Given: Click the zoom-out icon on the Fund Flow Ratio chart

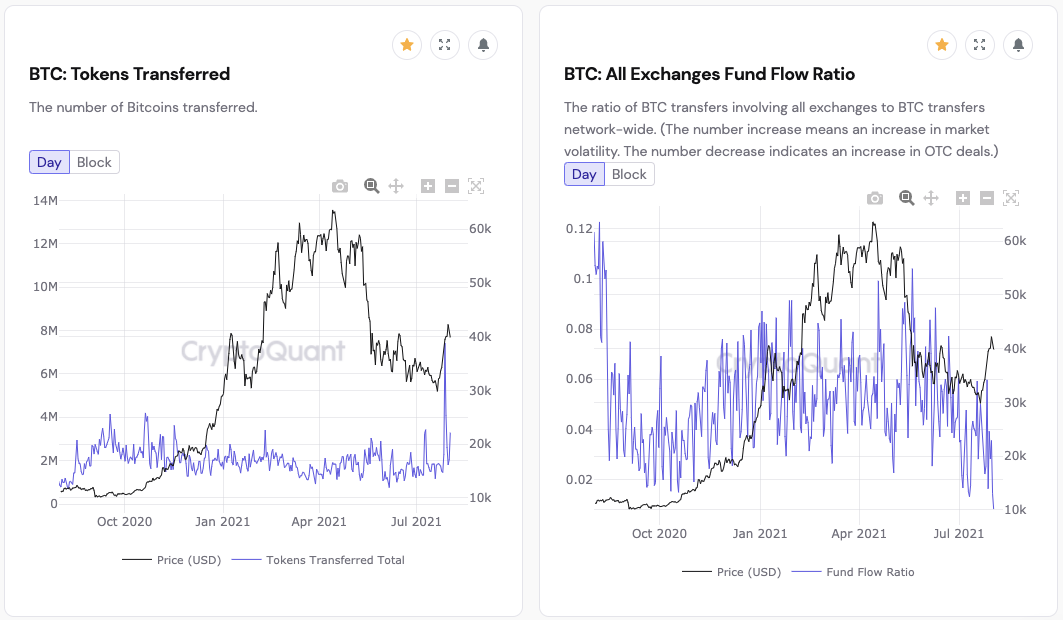Looking at the screenshot, I should pos(988,198).
